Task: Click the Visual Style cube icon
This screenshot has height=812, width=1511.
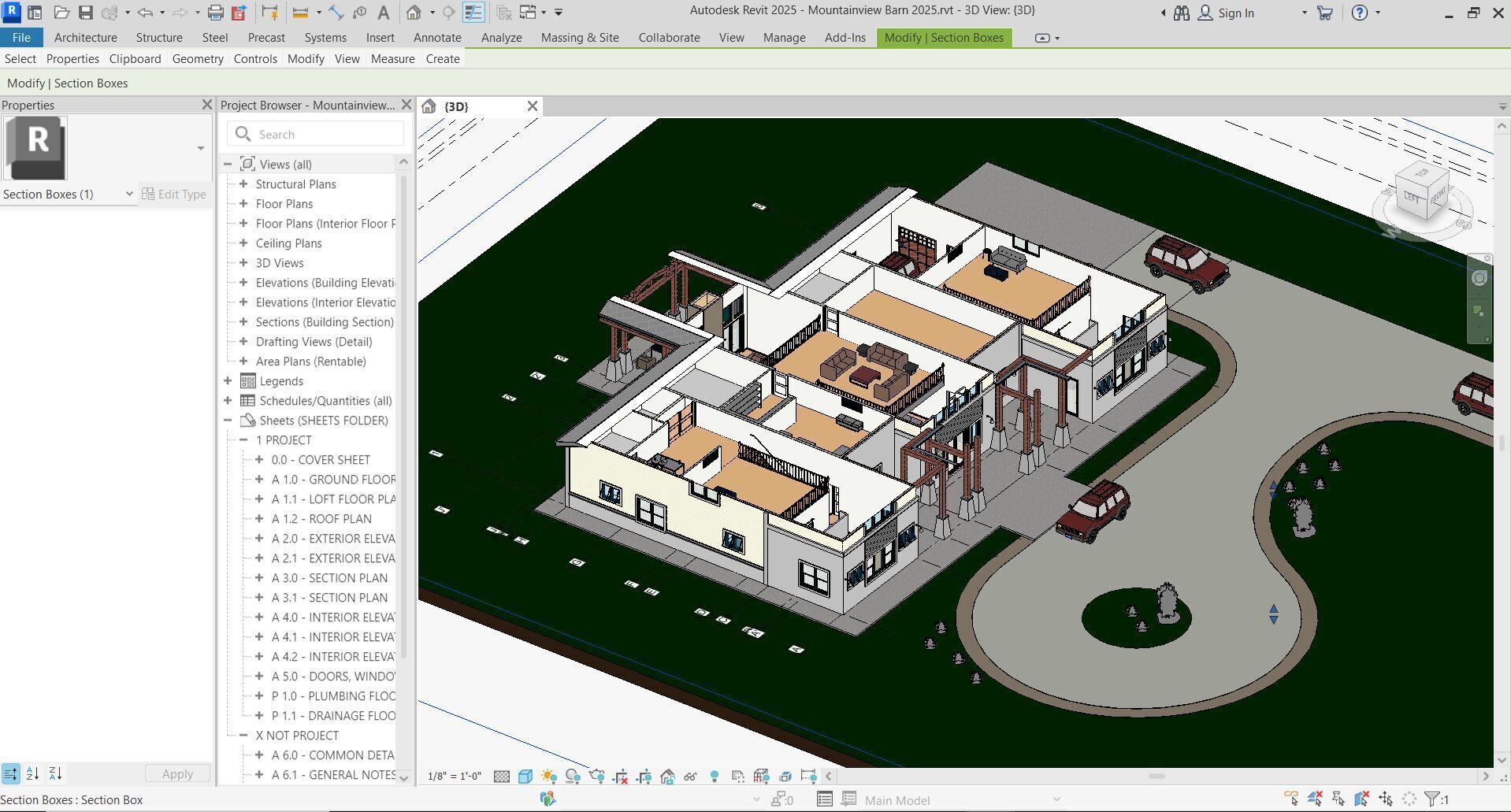Action: (x=525, y=777)
